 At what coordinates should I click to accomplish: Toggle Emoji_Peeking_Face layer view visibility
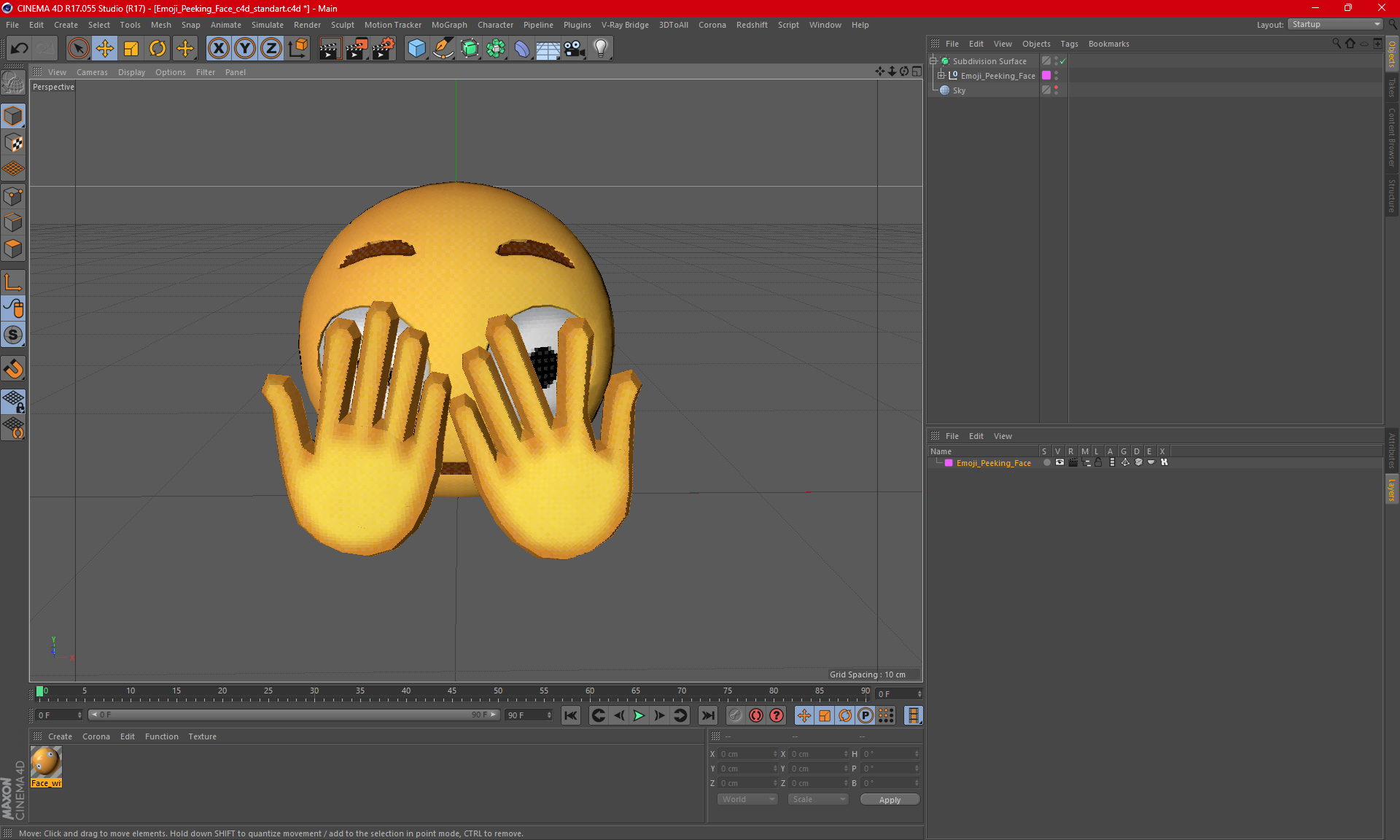pyautogui.click(x=1059, y=462)
